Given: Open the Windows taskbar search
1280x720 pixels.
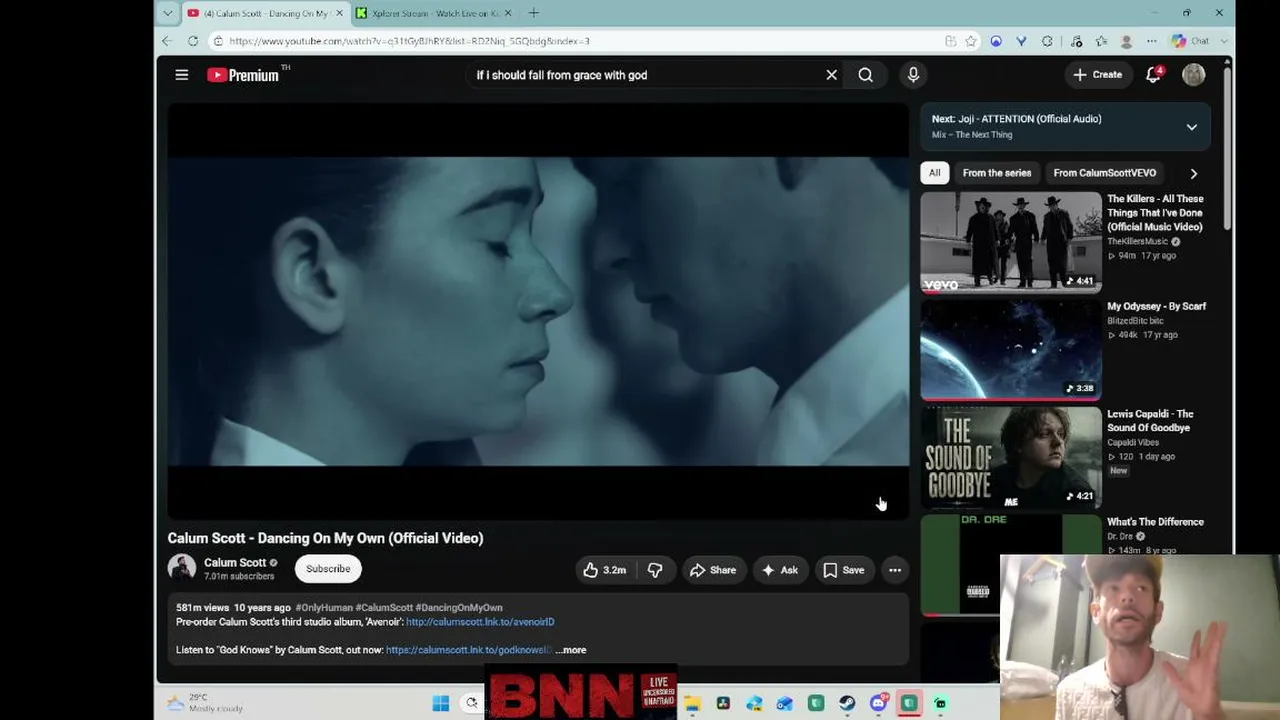Looking at the screenshot, I should pos(472,703).
